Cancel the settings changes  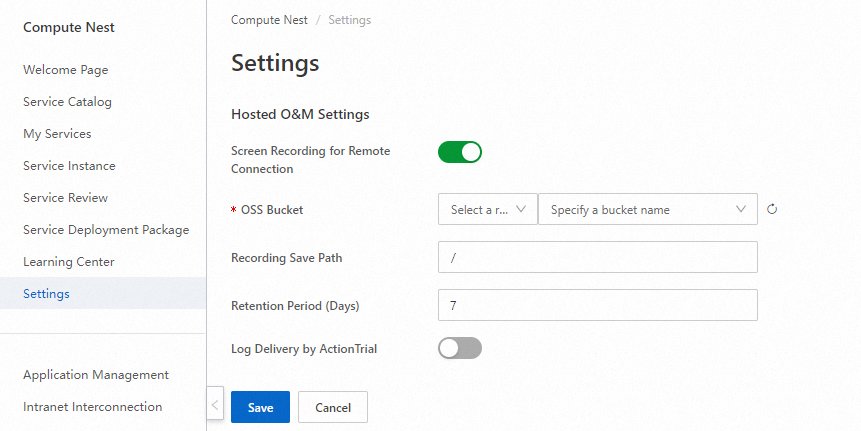click(x=333, y=408)
